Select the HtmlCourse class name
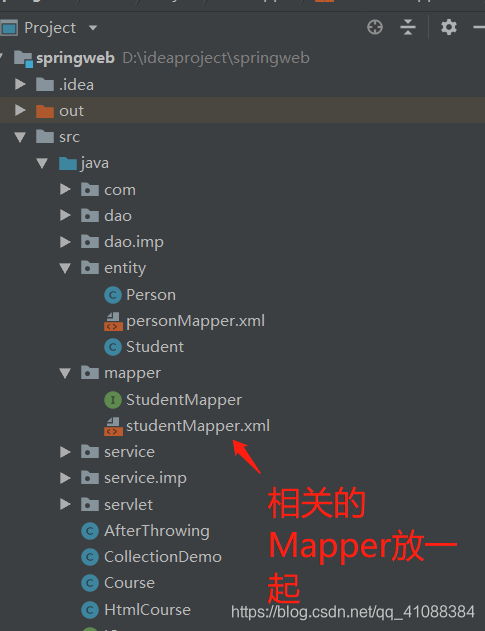 148,610
